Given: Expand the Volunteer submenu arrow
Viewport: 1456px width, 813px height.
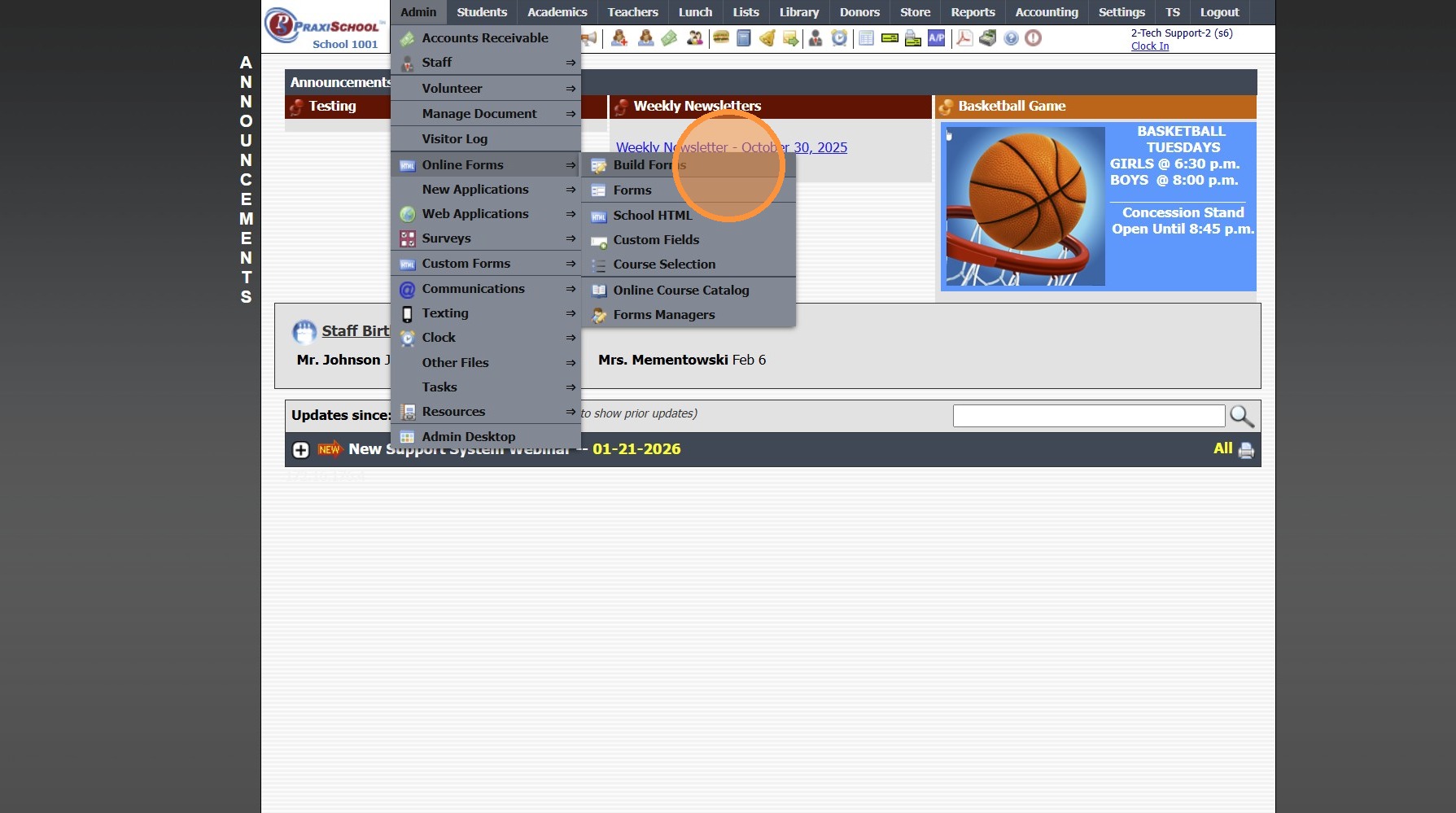Looking at the screenshot, I should (571, 89).
